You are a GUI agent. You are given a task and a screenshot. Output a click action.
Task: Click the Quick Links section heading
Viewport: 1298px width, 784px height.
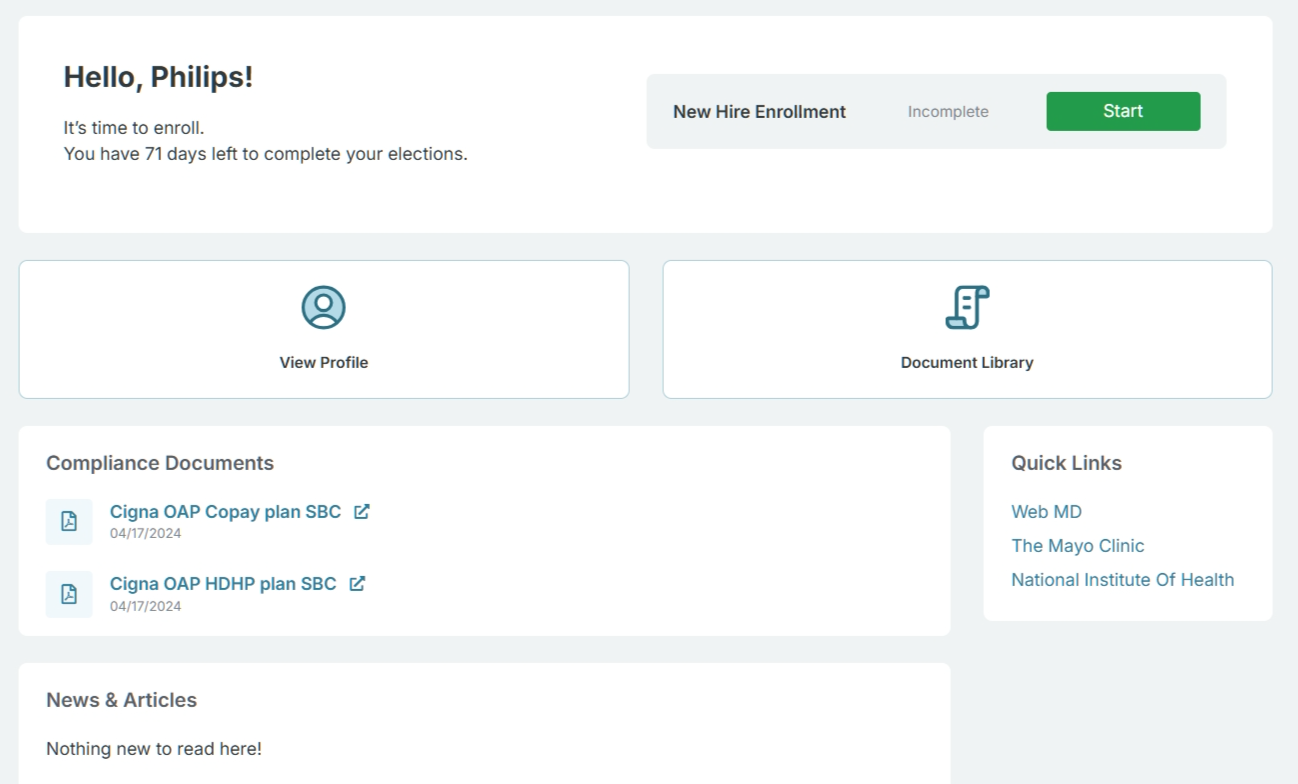click(1066, 463)
